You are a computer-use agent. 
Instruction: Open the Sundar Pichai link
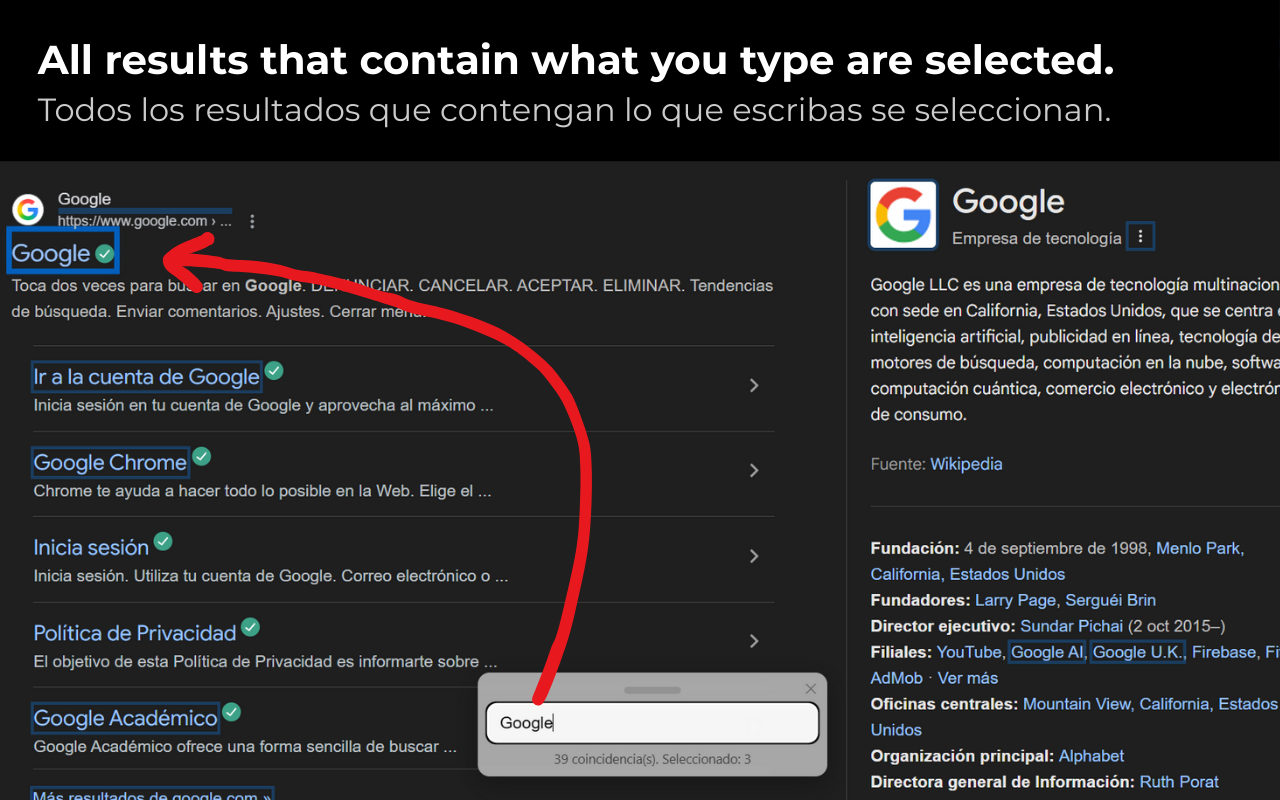tap(1072, 626)
